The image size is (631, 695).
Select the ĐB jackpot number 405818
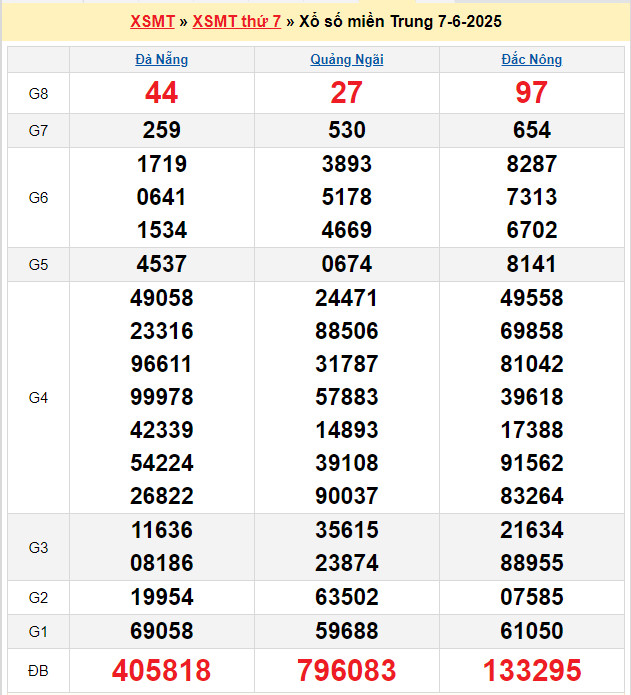tap(162, 670)
